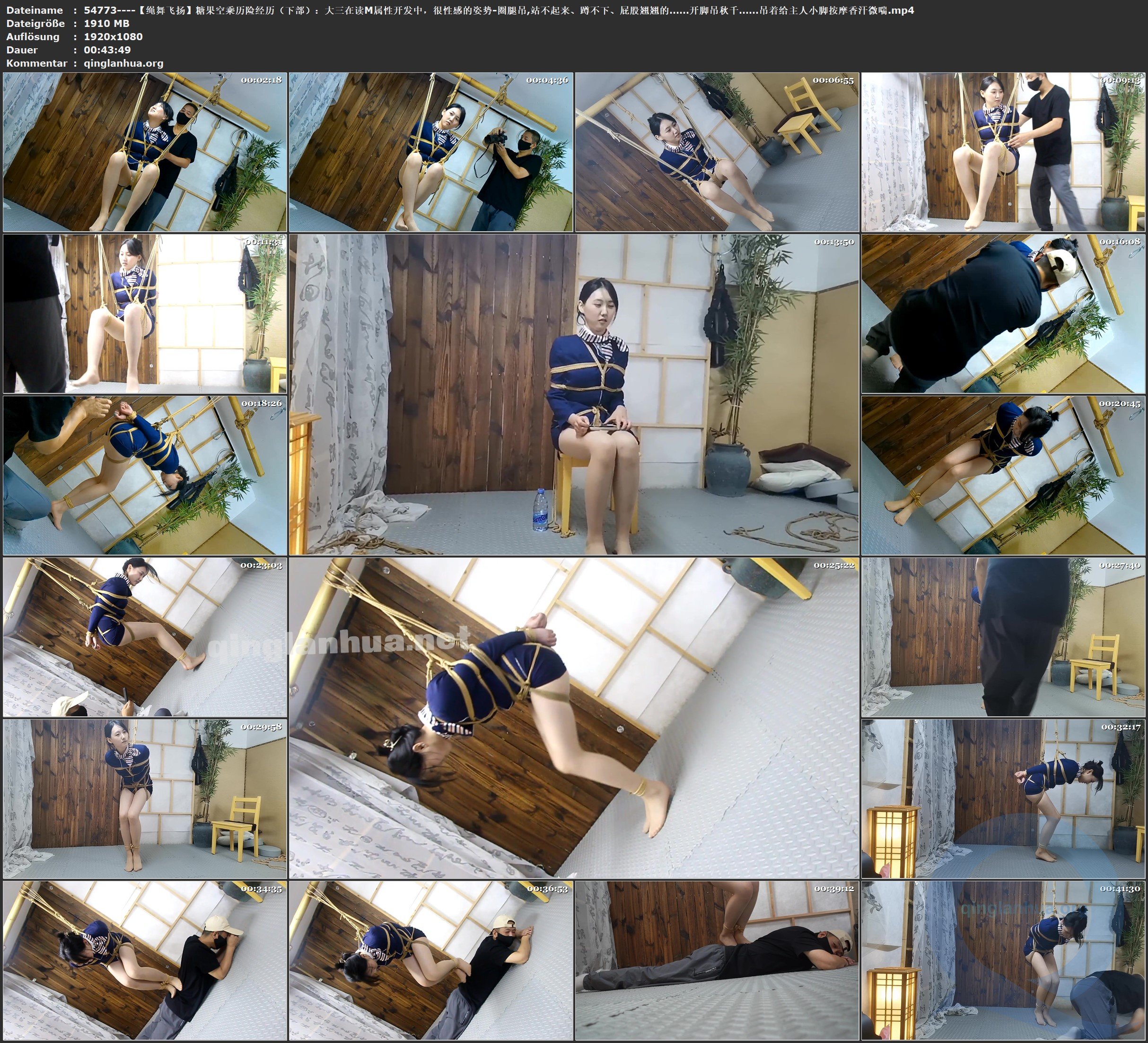Select the thumbnail at 00:29:58
This screenshot has width=1148, height=1043.
tap(145, 799)
